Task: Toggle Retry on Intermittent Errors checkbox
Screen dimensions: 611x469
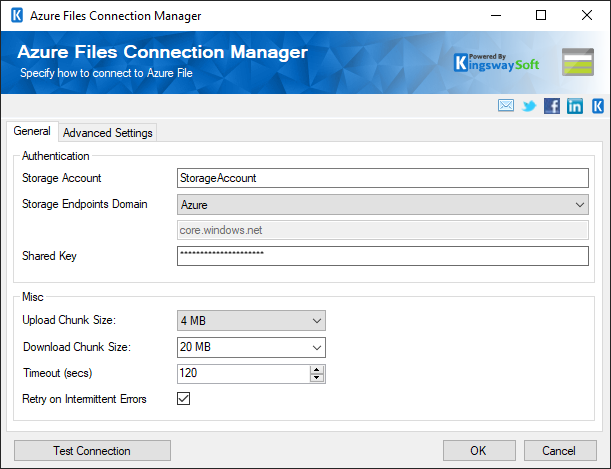Action: pos(184,398)
